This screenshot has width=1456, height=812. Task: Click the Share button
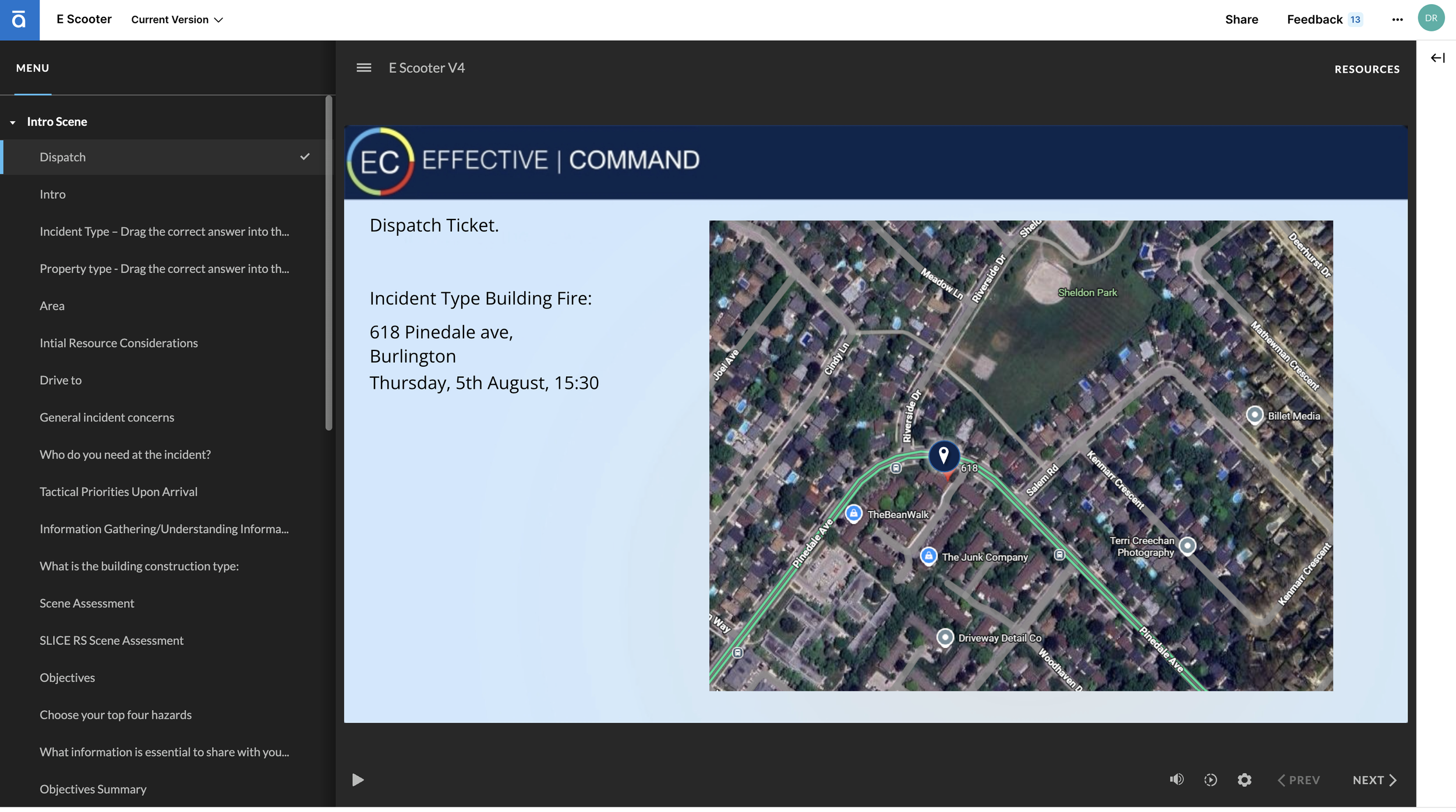(1241, 20)
